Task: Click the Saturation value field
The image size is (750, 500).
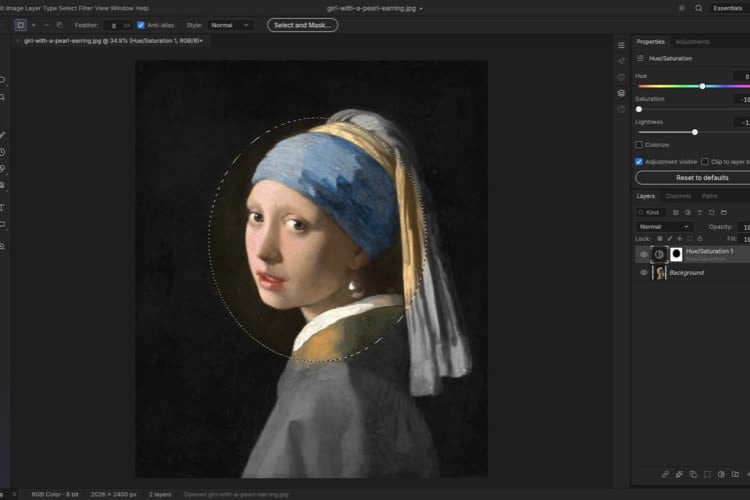Action: click(x=742, y=100)
